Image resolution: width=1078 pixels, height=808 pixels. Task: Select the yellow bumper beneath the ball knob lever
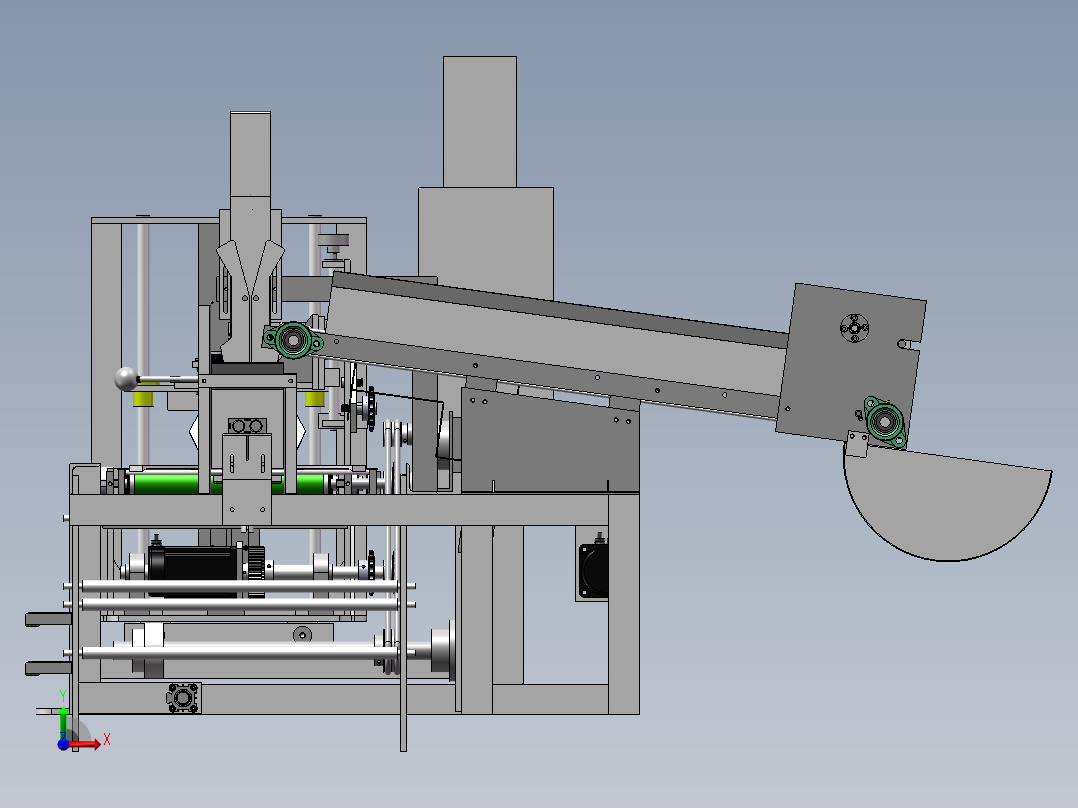click(x=143, y=398)
